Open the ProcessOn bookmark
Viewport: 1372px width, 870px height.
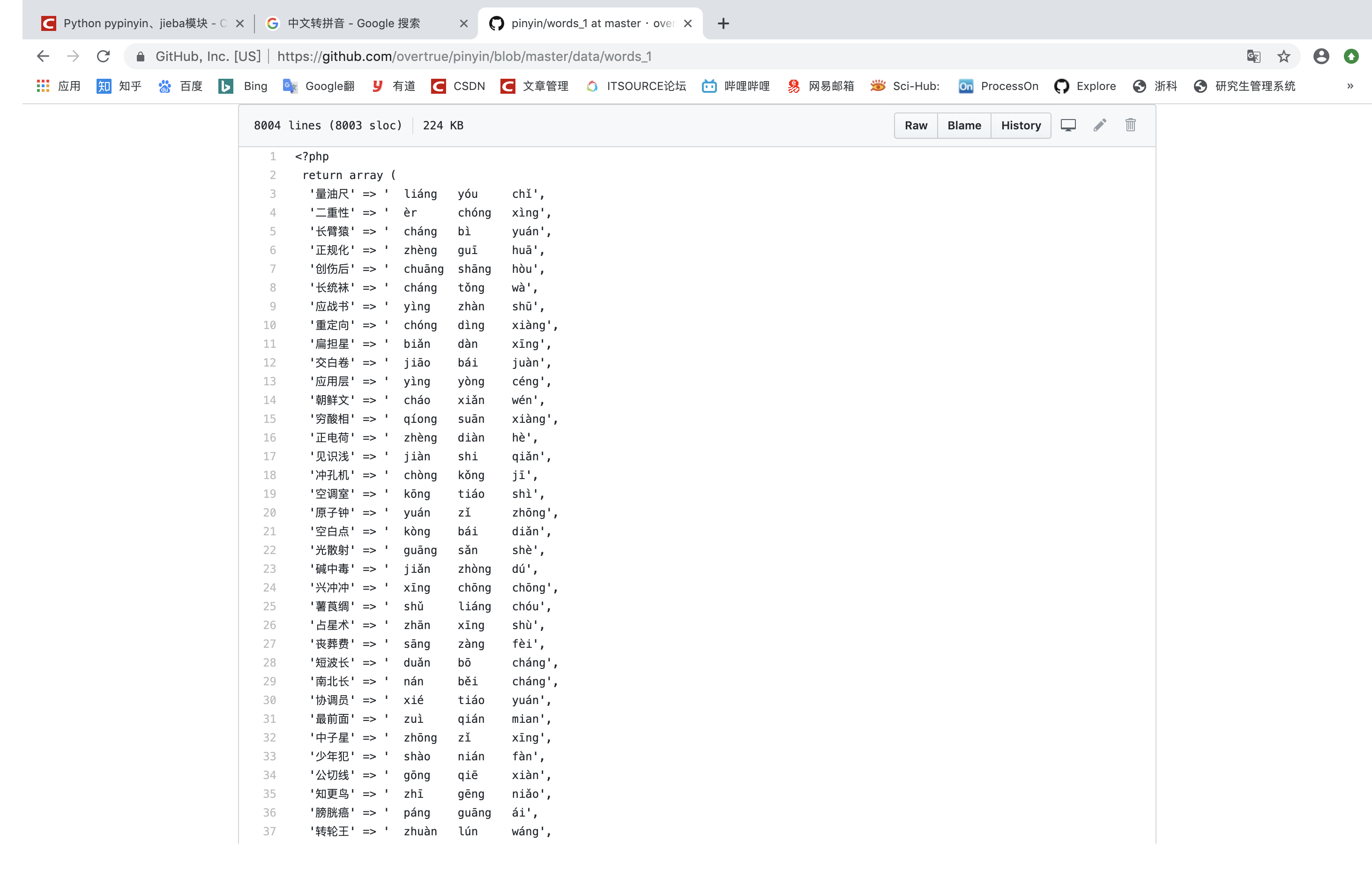(998, 86)
